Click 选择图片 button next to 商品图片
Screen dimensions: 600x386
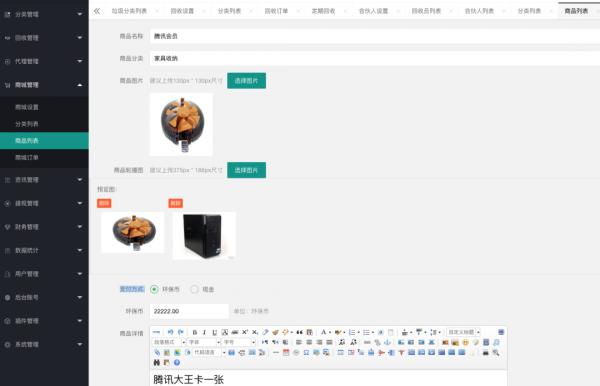click(246, 81)
